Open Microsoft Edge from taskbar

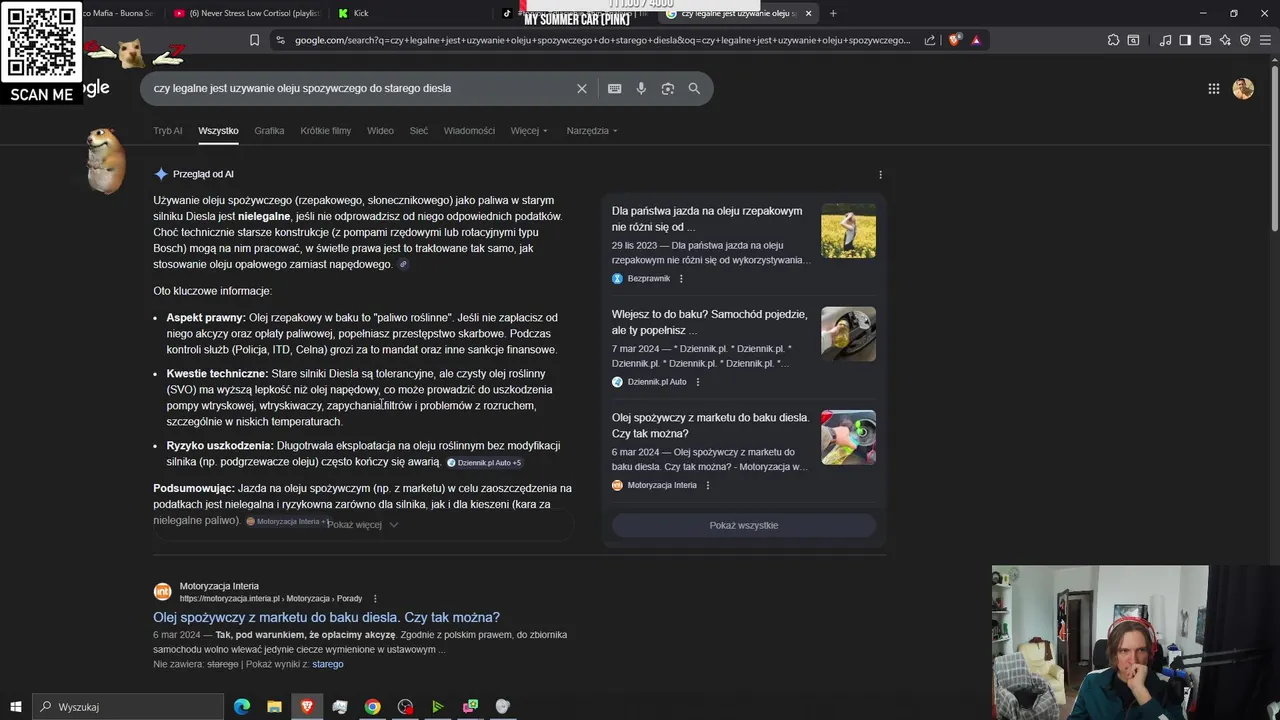[x=242, y=707]
